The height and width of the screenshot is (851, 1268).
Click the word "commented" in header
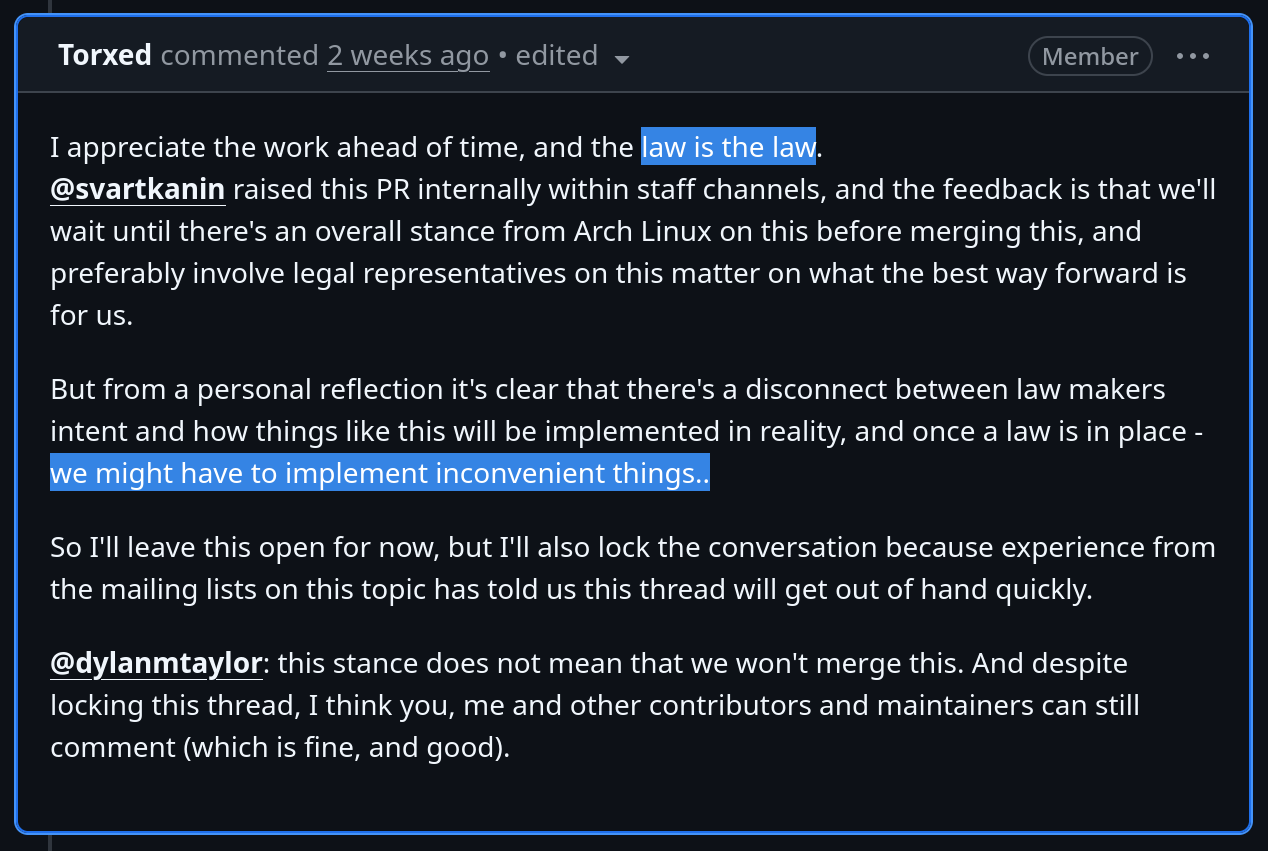coord(239,55)
